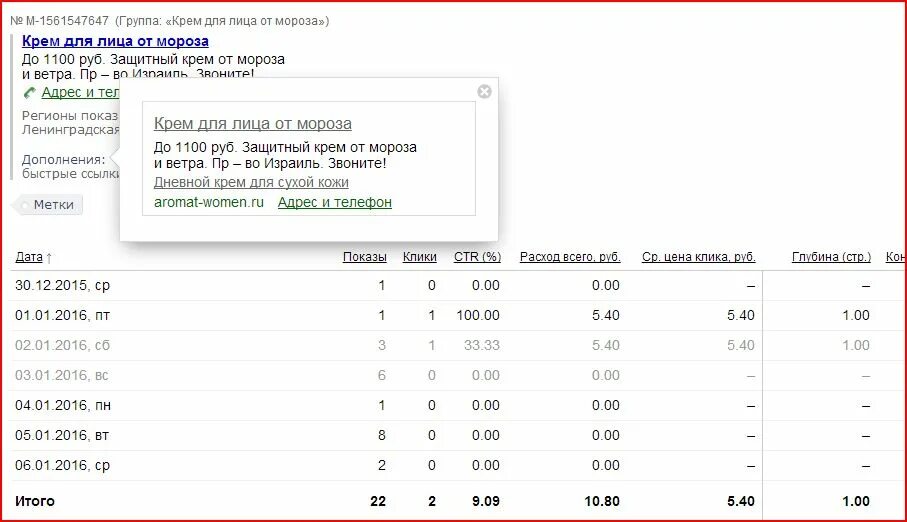This screenshot has height=522, width=907.
Task: Click the 'Дополнения:' label
Action: pos(64,160)
